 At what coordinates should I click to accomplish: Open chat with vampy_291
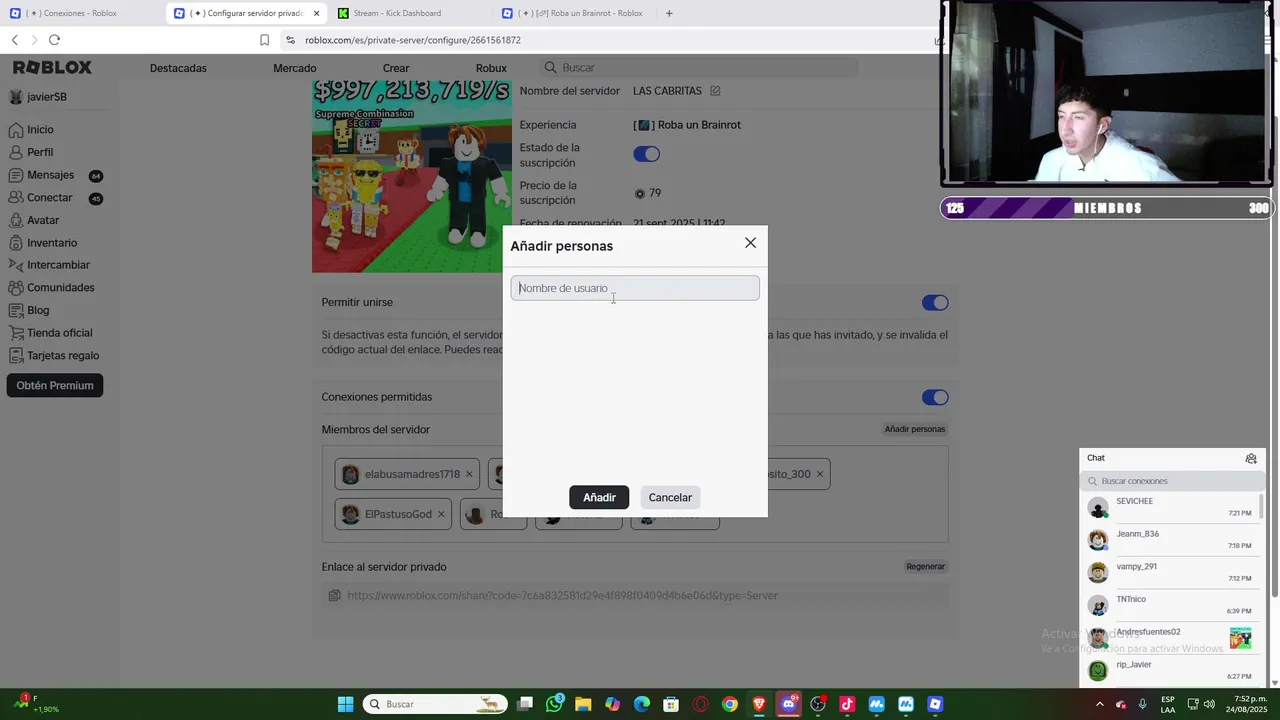pos(1170,572)
